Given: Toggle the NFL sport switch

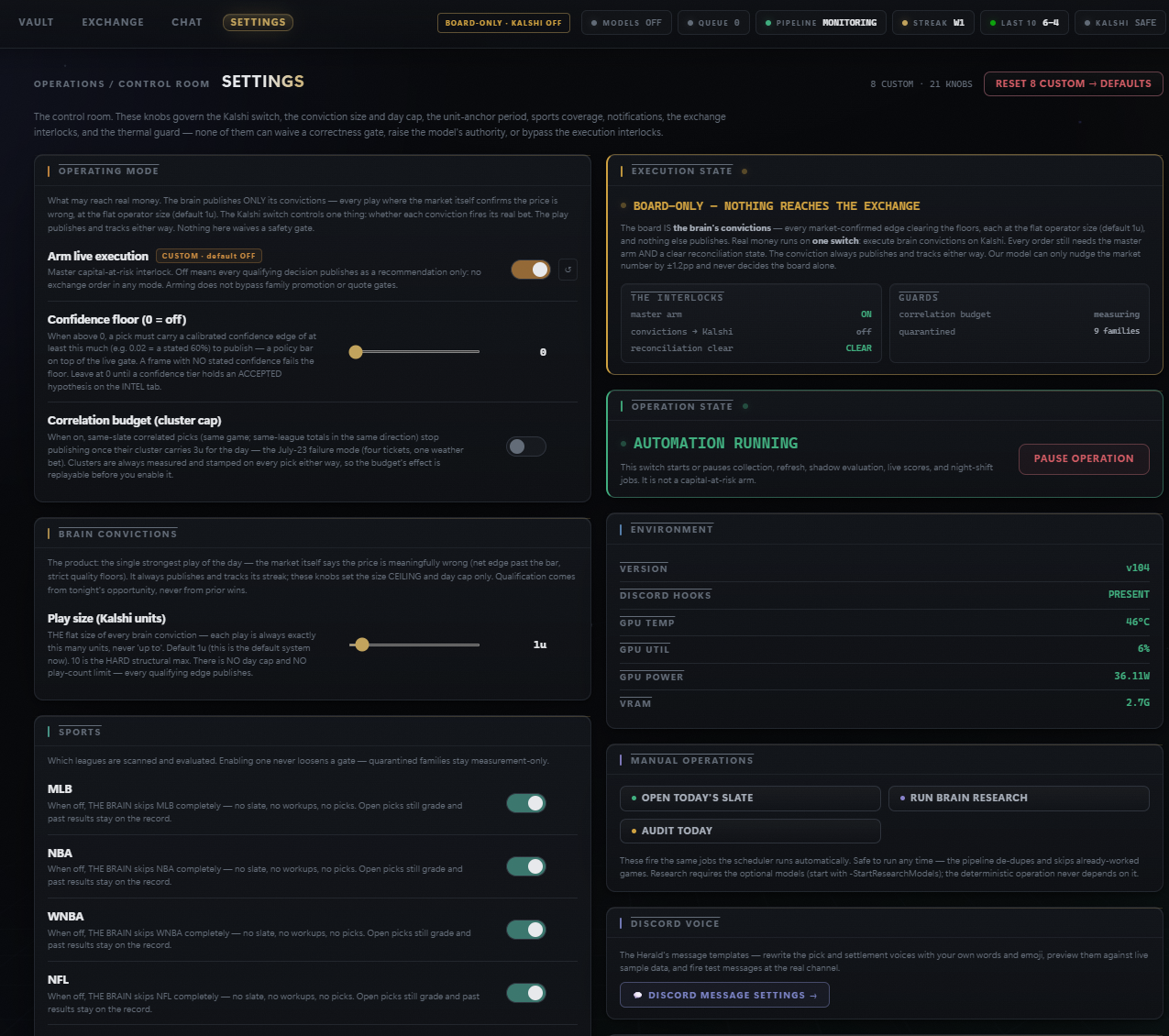Looking at the screenshot, I should click(526, 993).
